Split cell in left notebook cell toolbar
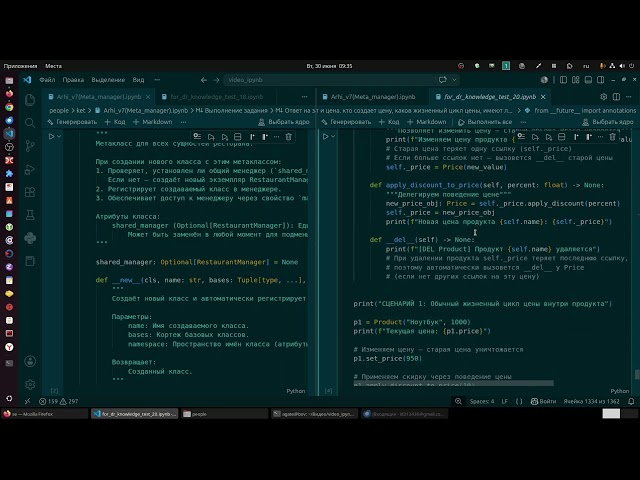The image size is (640, 480). pyautogui.click(x=238, y=137)
